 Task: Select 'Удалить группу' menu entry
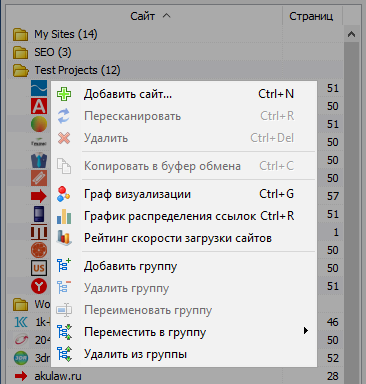184,288
